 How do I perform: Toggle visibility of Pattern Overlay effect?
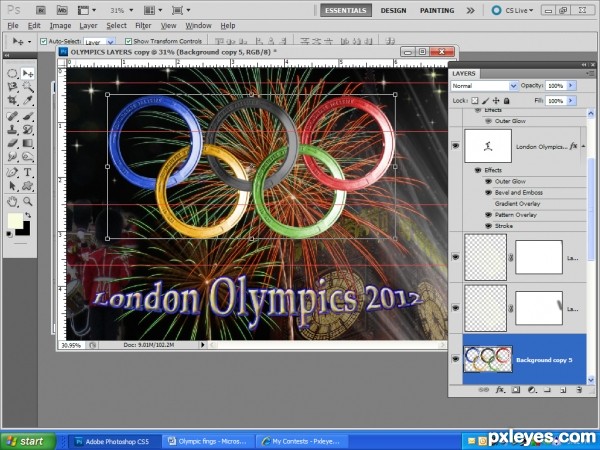[488, 215]
